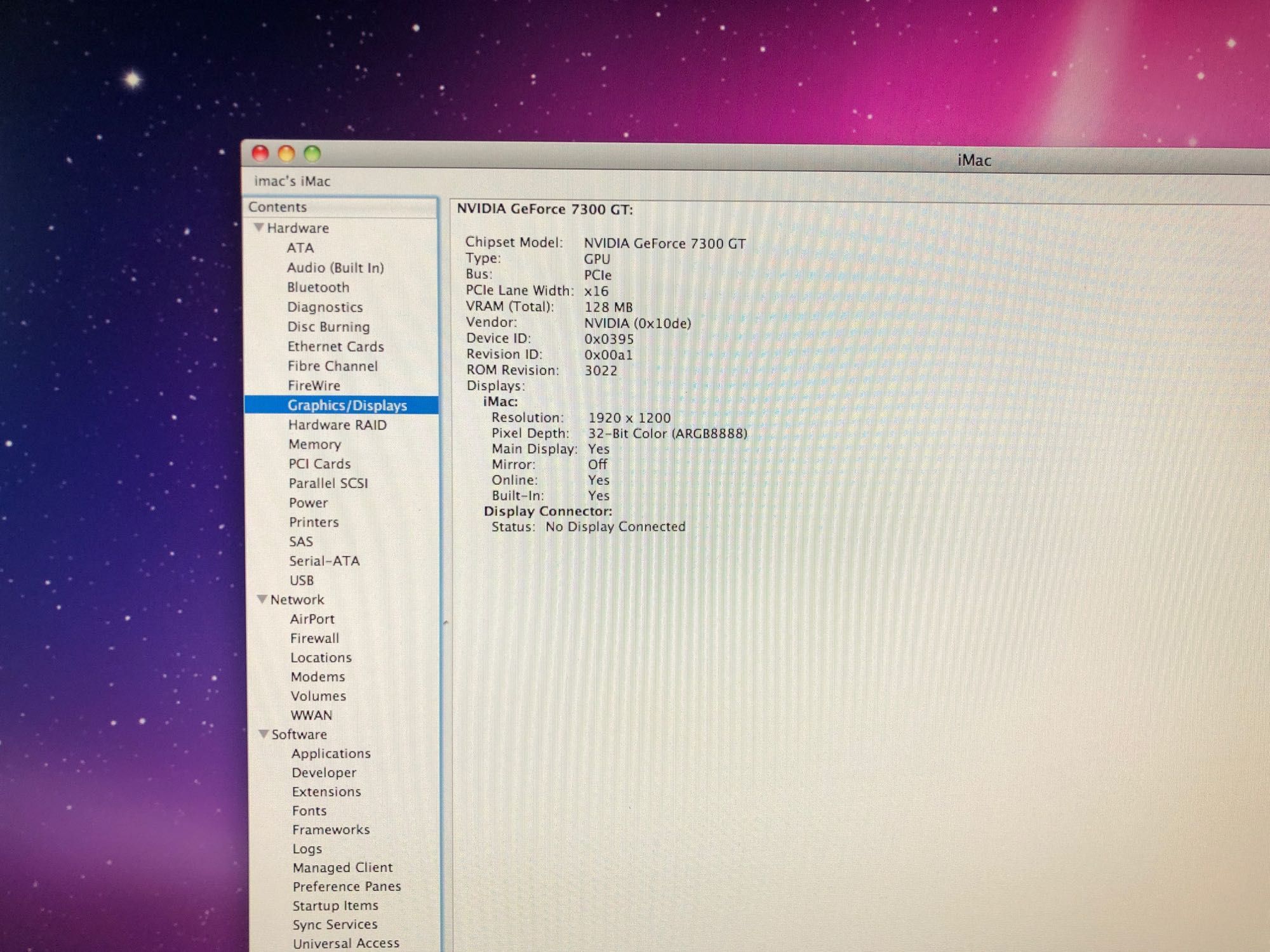1270x952 pixels.
Task: Click the imac's iMac header text
Action: 292,181
